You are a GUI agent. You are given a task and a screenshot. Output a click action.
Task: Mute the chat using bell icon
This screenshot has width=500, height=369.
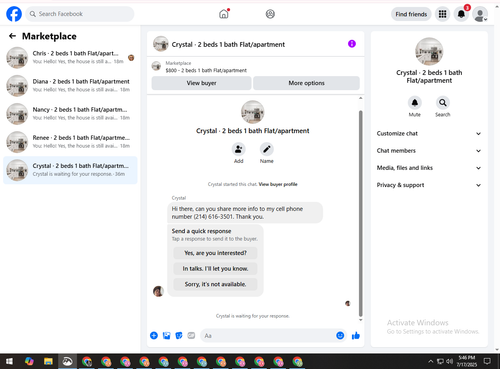point(415,103)
